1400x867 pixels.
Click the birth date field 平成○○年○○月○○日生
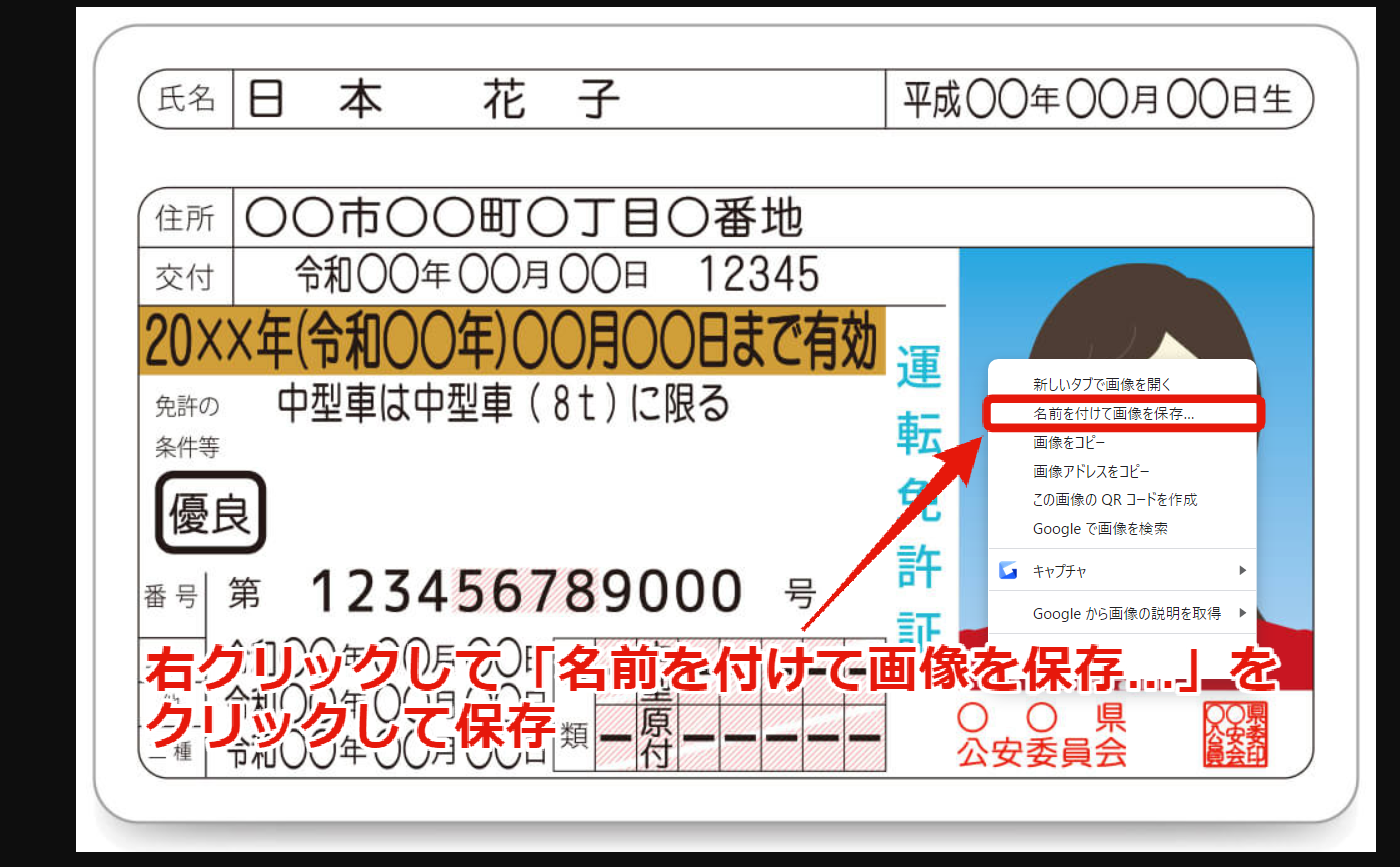[1098, 99]
